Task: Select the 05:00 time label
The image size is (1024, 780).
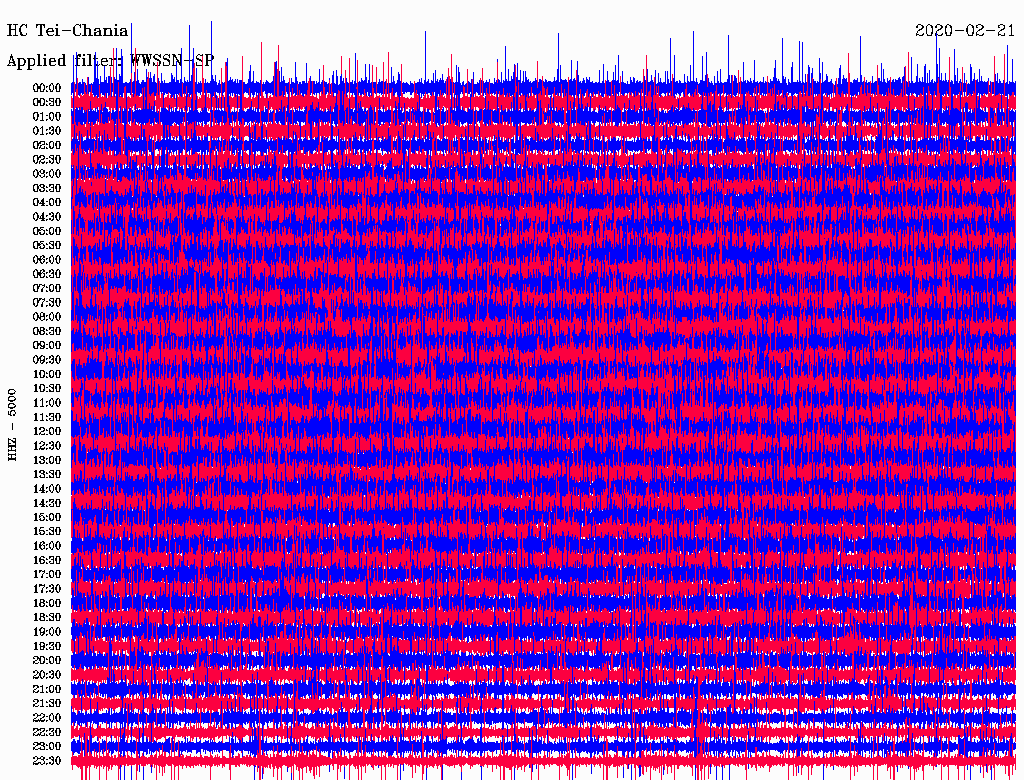Action: (47, 231)
